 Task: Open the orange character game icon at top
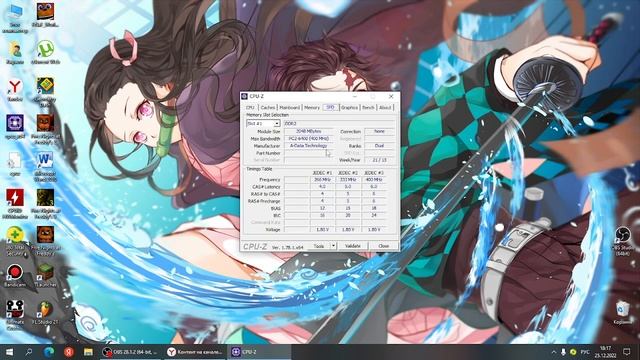[45, 15]
